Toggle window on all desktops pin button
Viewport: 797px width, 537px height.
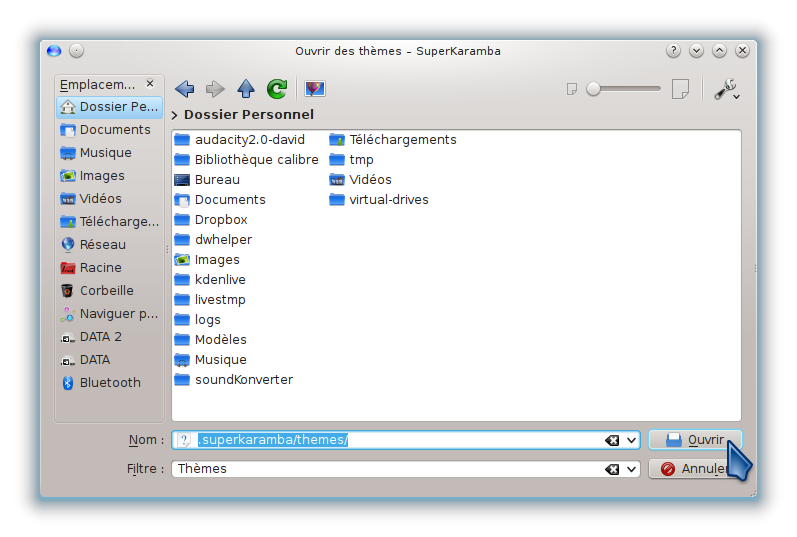point(76,51)
